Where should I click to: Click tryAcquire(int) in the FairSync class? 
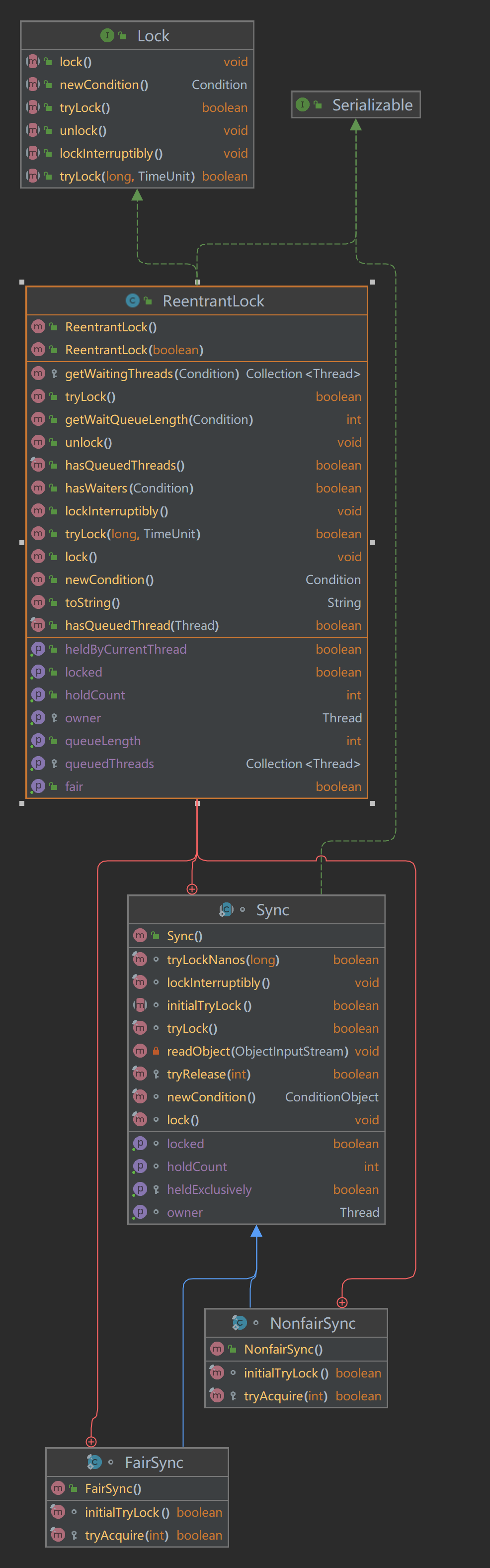[126, 1536]
